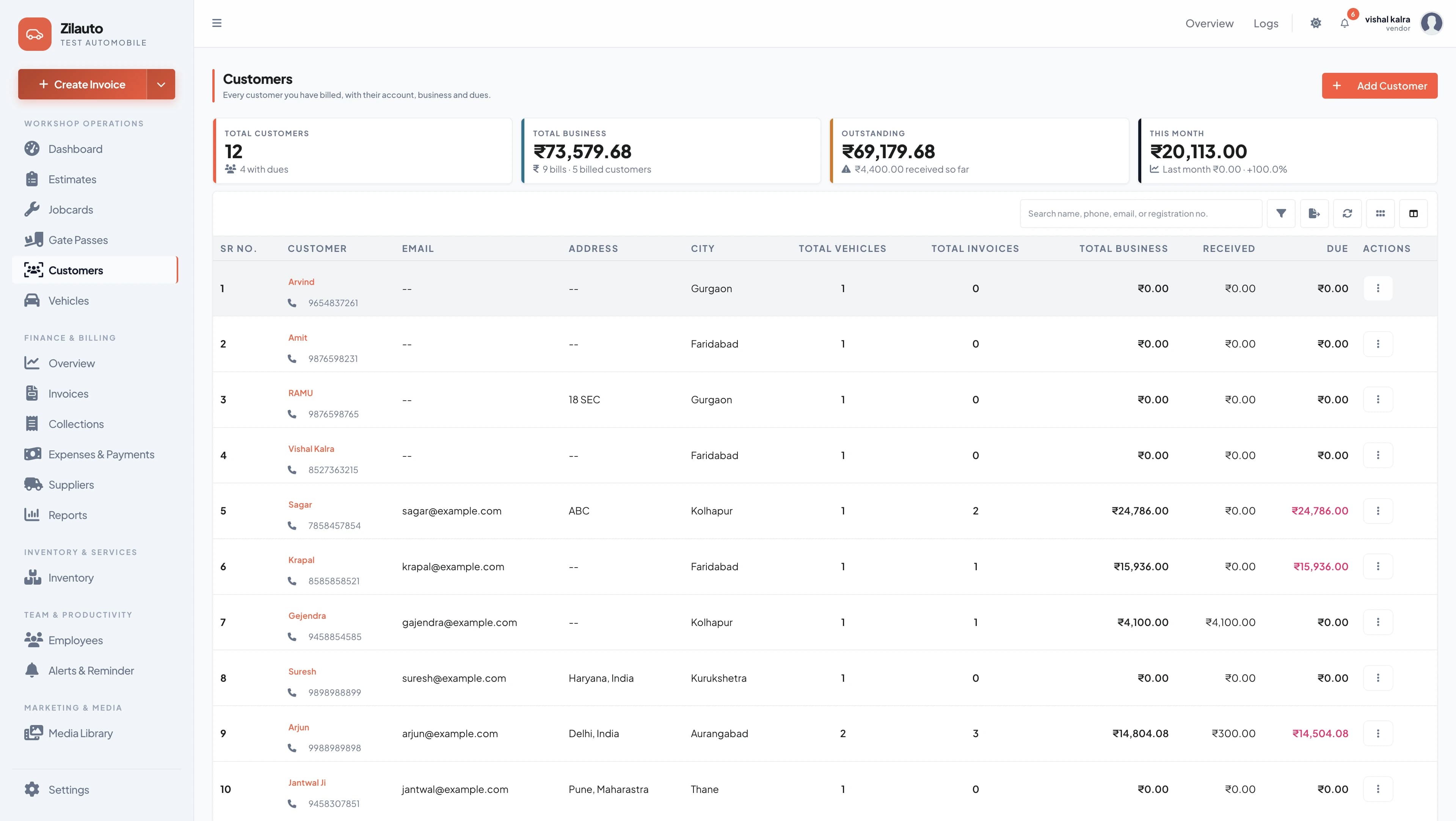Open customer Arvind's name link
The image size is (1456, 821).
click(301, 282)
